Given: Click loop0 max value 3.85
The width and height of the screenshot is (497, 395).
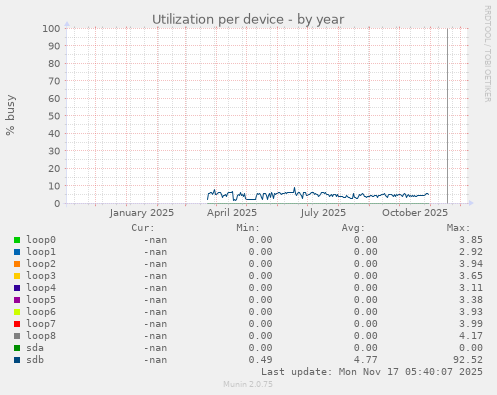Looking at the screenshot, I should 471,240.
